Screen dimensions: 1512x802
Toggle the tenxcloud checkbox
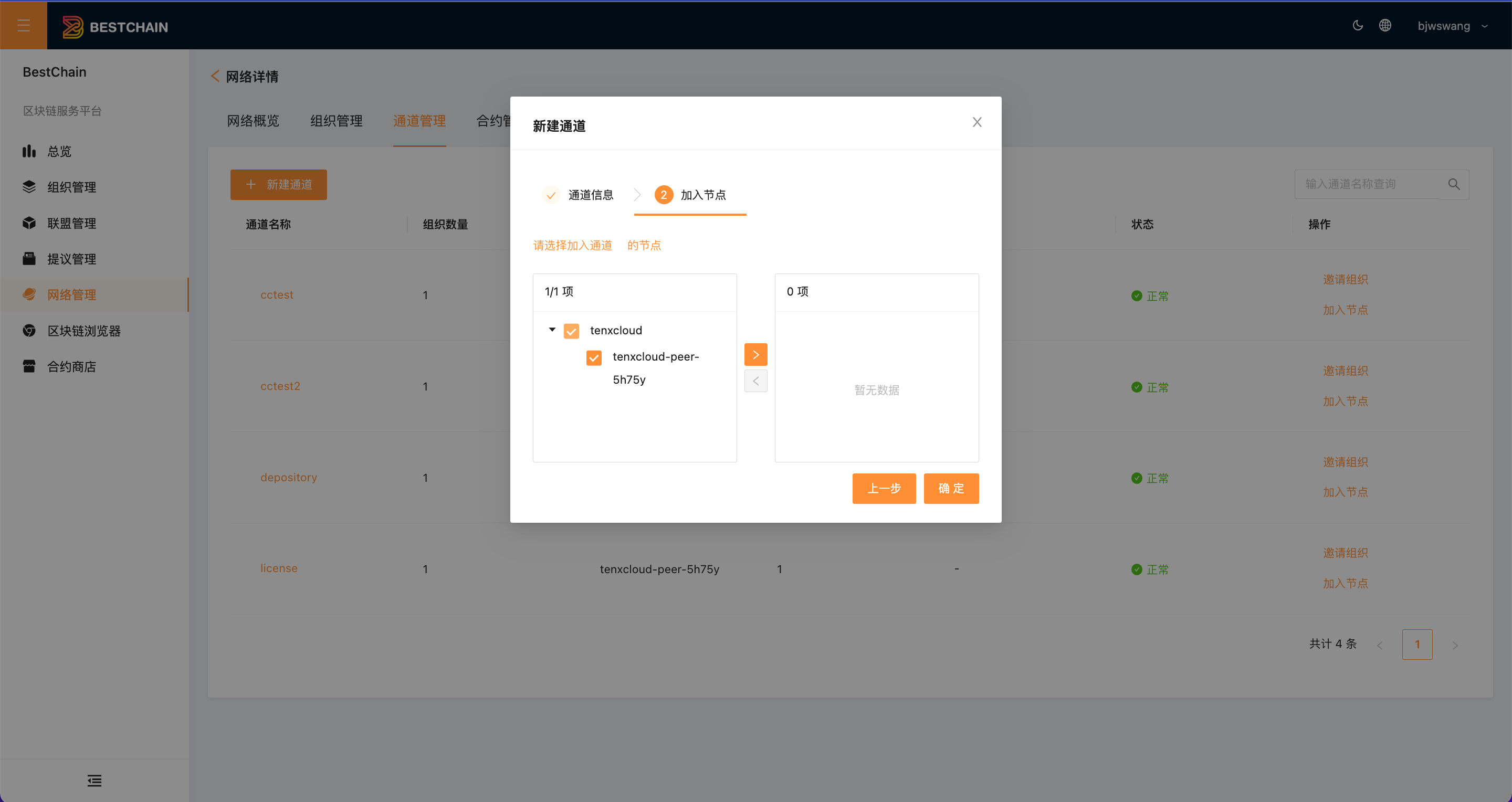point(571,331)
